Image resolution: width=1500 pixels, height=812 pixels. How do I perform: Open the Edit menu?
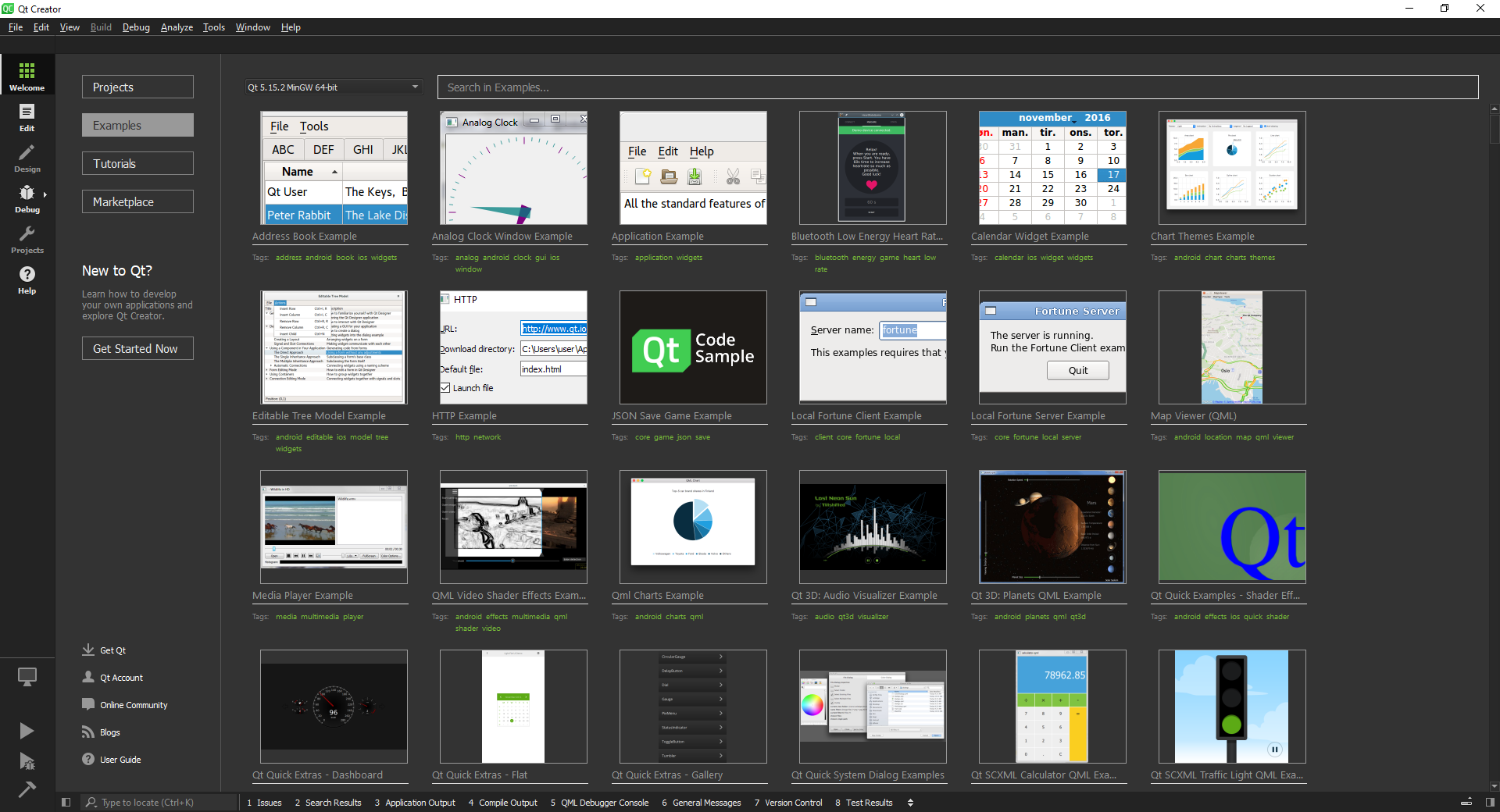click(x=41, y=27)
